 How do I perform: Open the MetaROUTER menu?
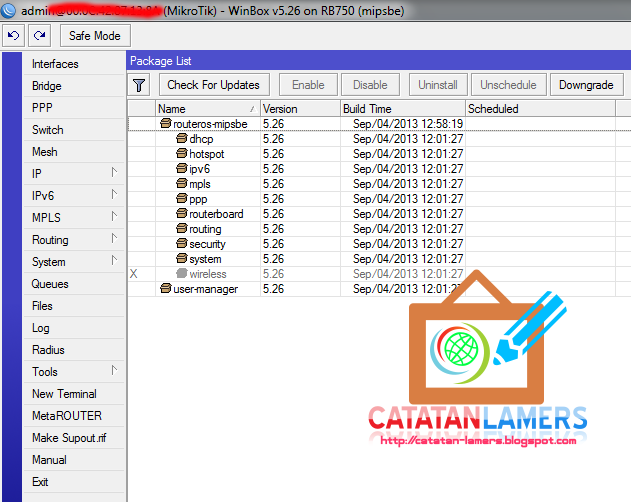click(x=74, y=416)
